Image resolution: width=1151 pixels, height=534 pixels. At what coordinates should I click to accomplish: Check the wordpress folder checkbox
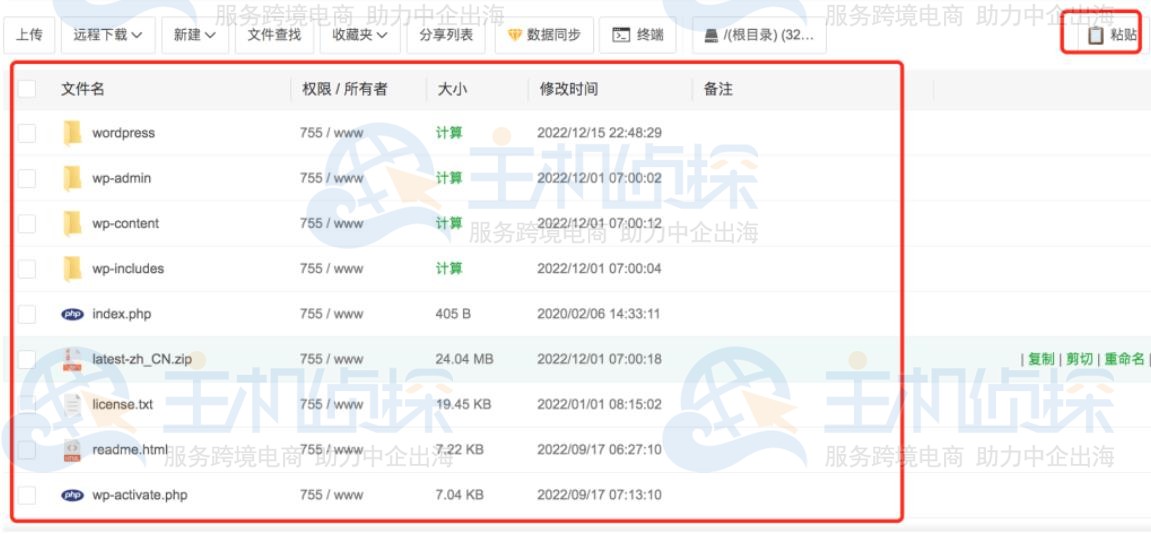tap(26, 133)
